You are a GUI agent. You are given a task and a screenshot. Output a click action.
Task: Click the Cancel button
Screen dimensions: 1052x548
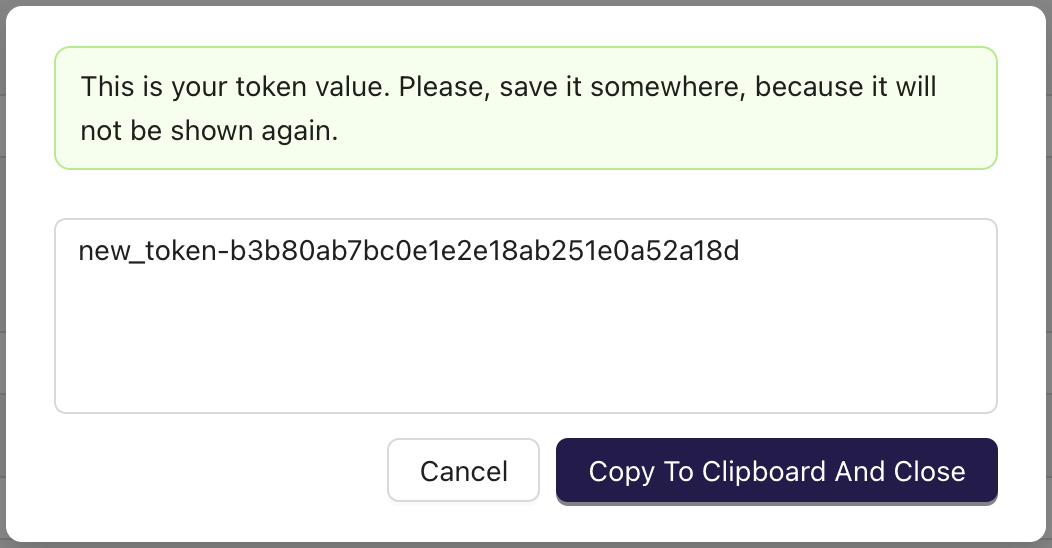(x=463, y=471)
